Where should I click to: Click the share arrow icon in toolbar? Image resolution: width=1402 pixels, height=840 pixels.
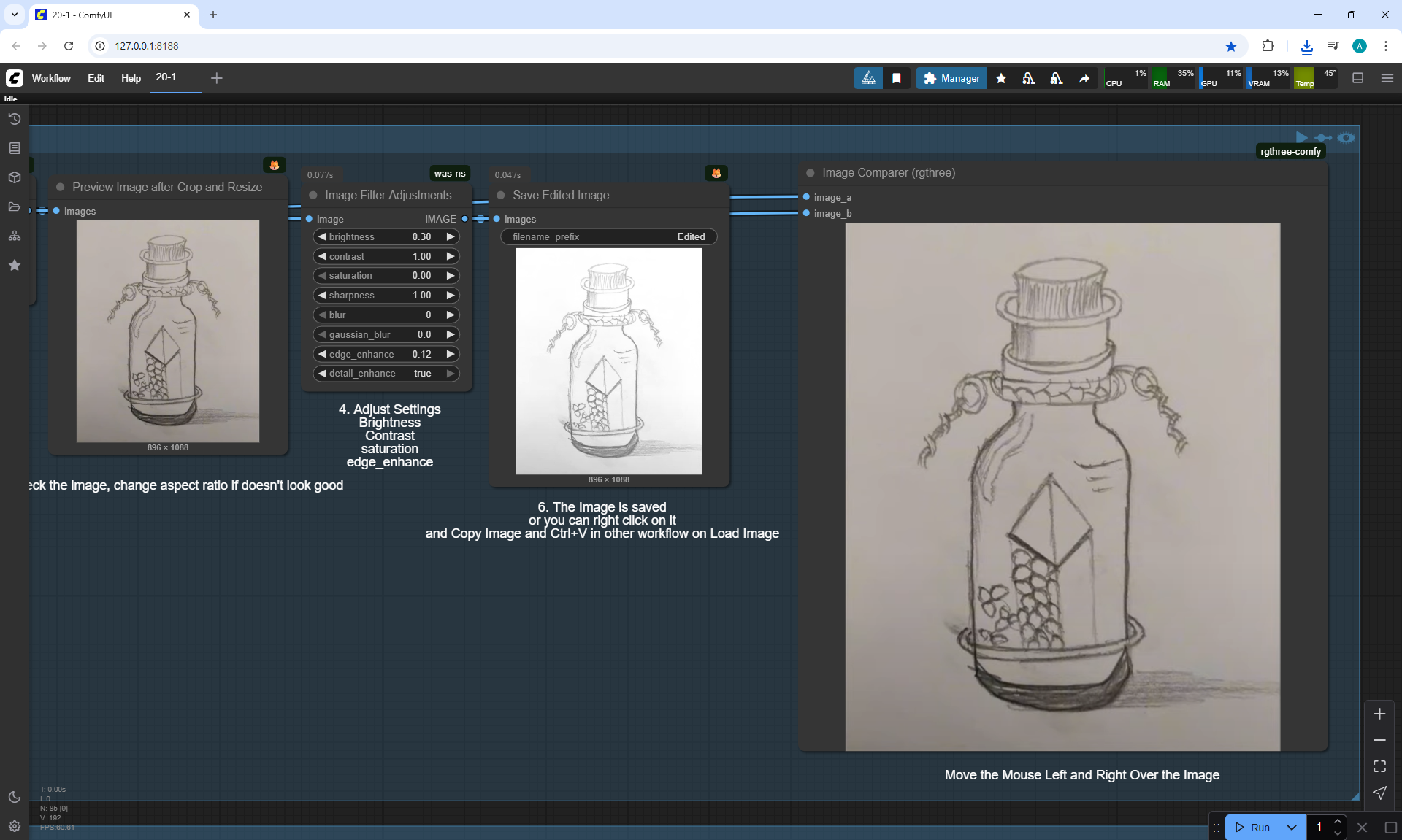point(1084,78)
